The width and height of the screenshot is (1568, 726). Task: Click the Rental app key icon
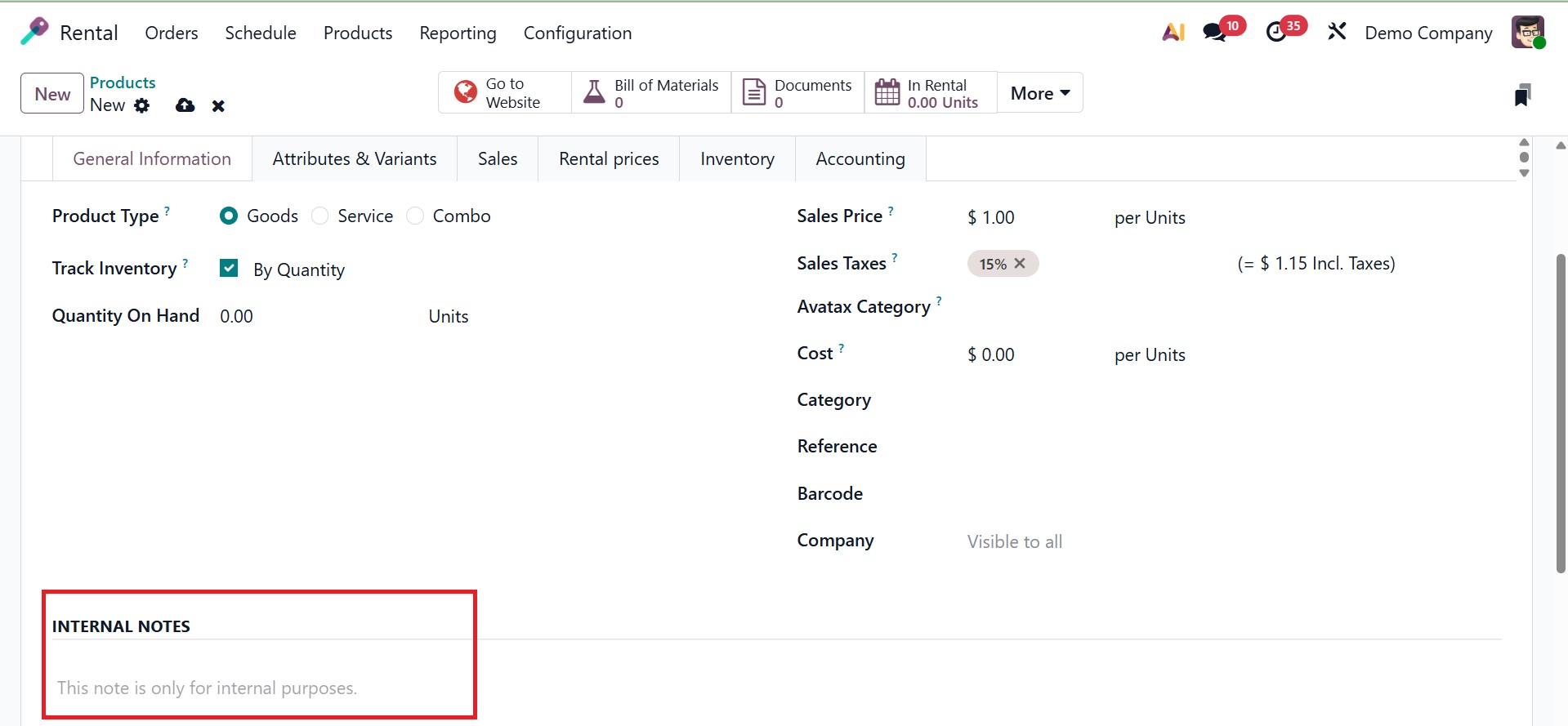pyautogui.click(x=34, y=32)
